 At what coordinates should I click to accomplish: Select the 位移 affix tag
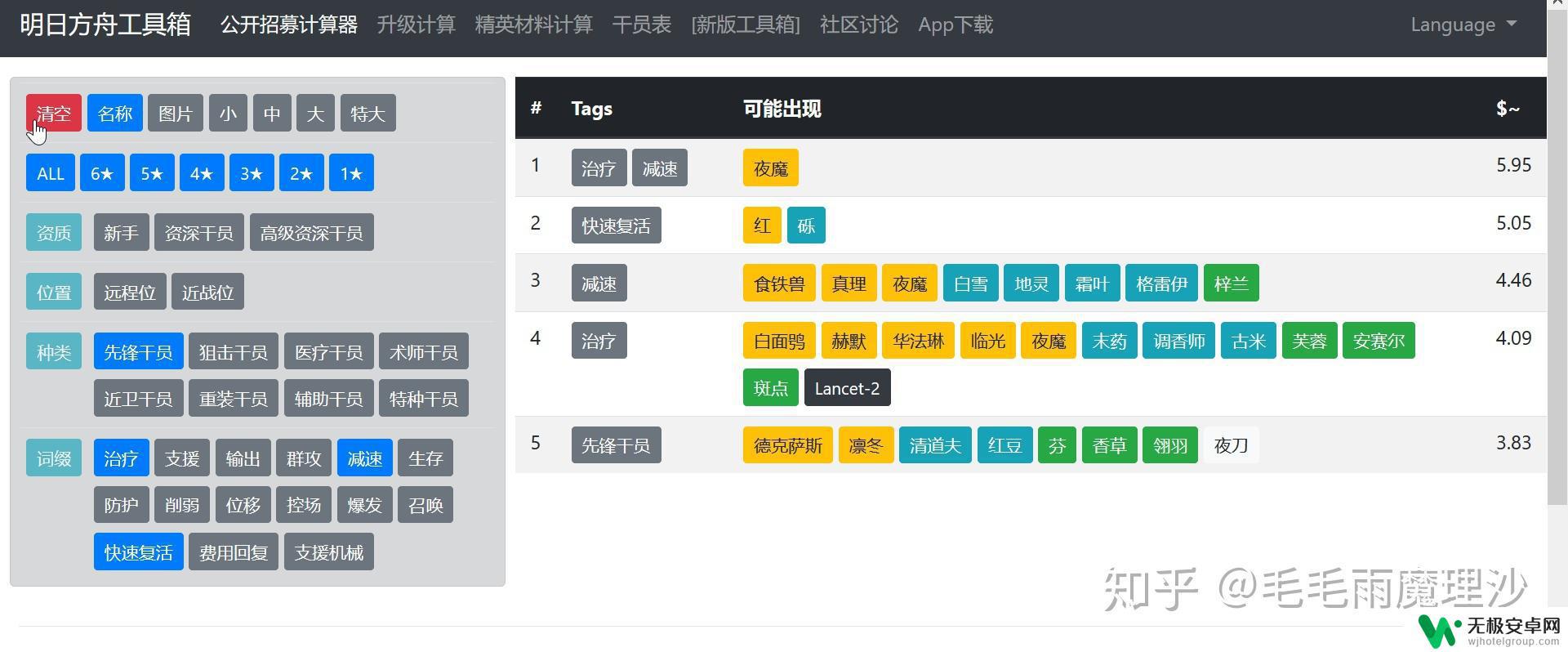tap(243, 504)
